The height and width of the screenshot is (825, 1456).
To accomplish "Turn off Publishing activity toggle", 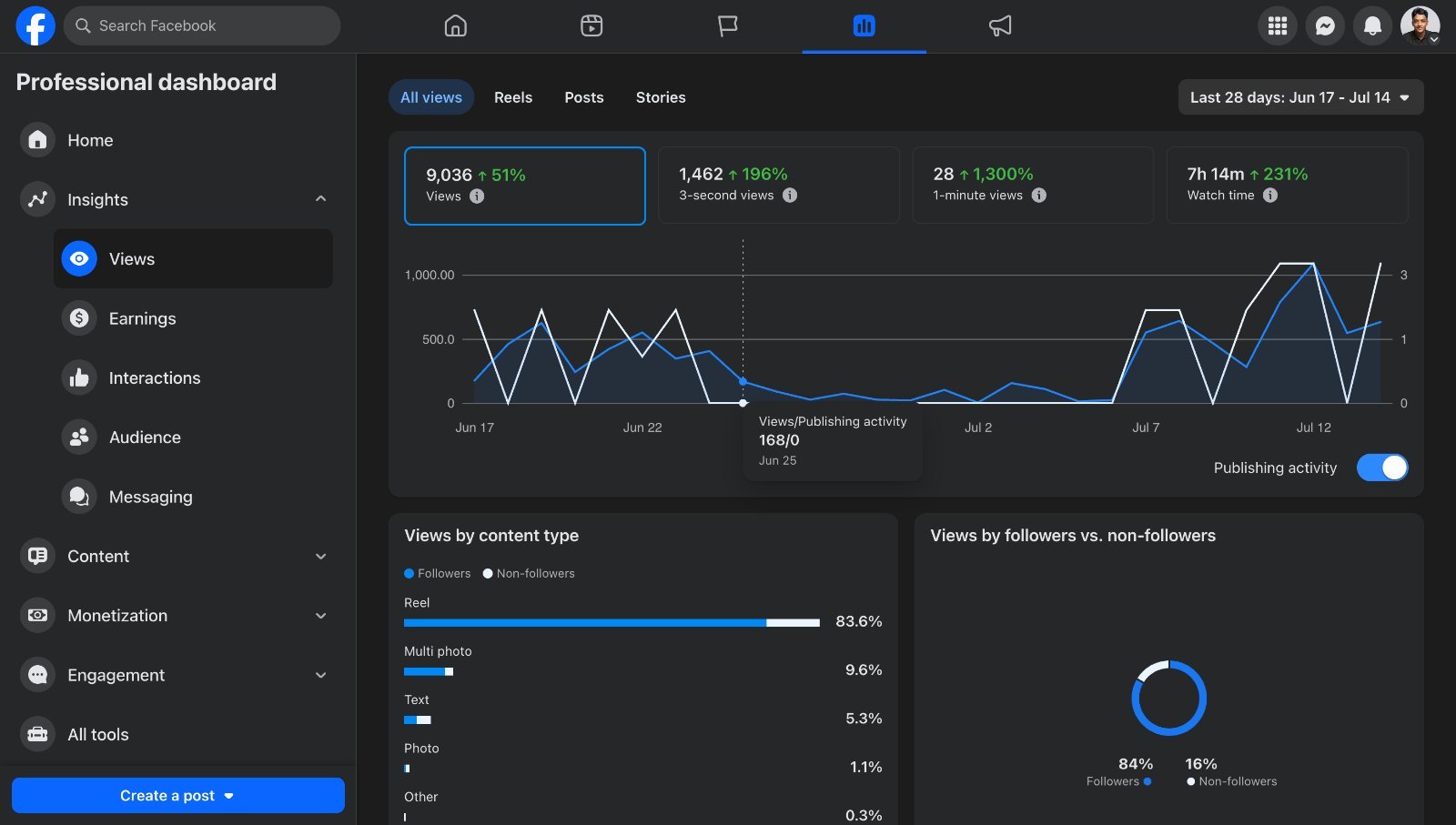I will (1381, 468).
